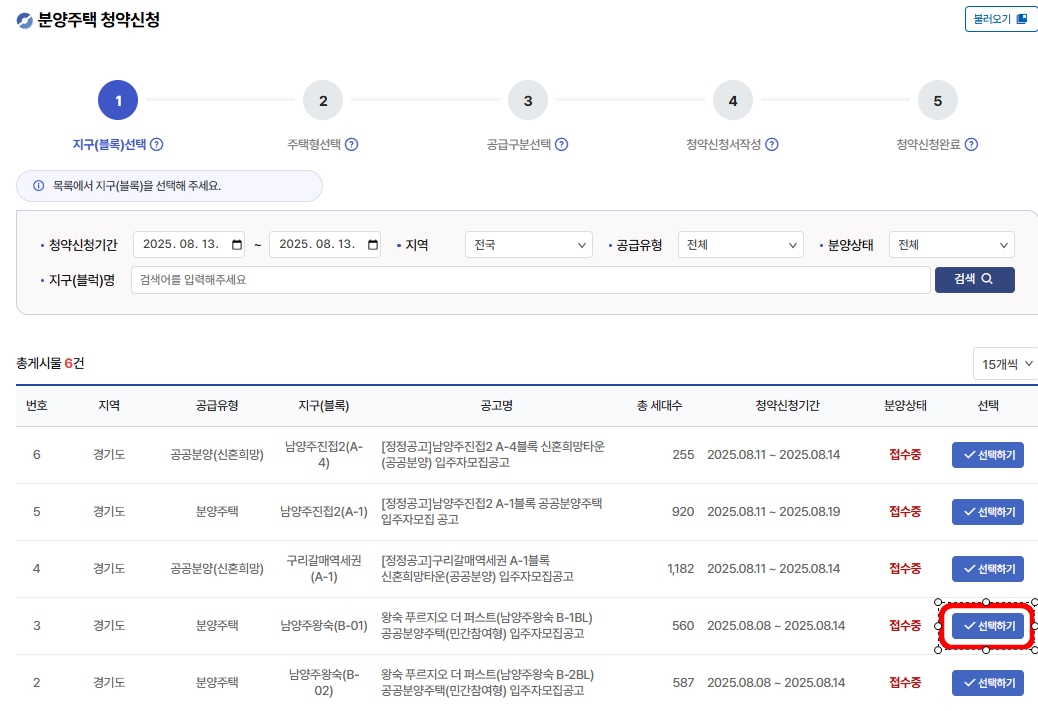The height and width of the screenshot is (711, 1038).
Task: Click the 청약신청기간 column header
Action: click(x=787, y=406)
